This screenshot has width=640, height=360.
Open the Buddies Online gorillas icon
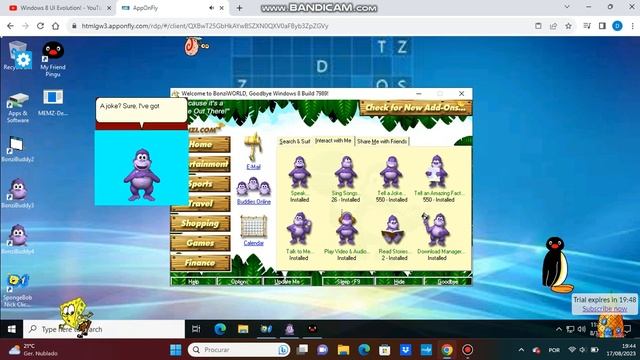[x=253, y=187]
